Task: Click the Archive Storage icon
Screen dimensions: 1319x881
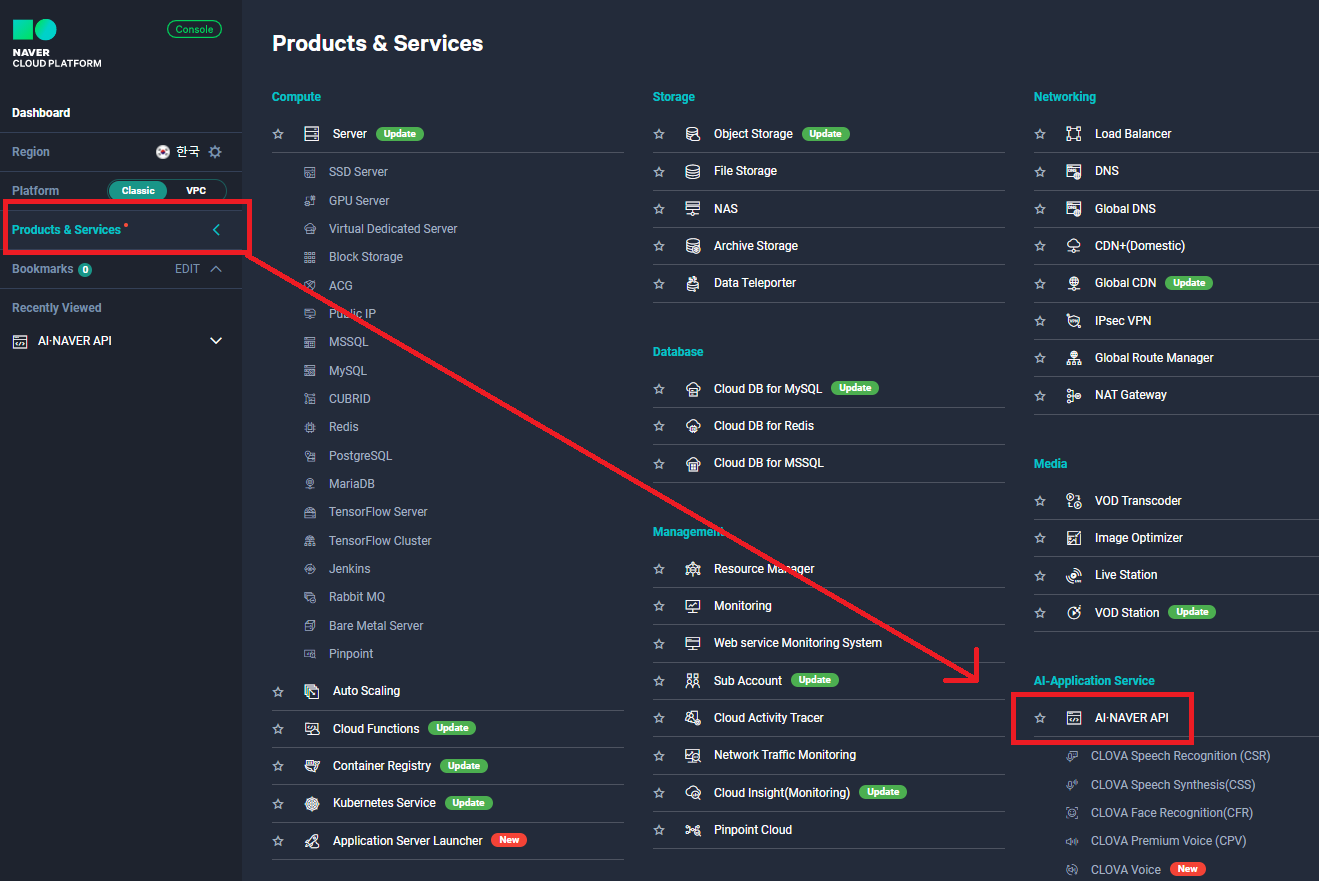Action: (692, 246)
